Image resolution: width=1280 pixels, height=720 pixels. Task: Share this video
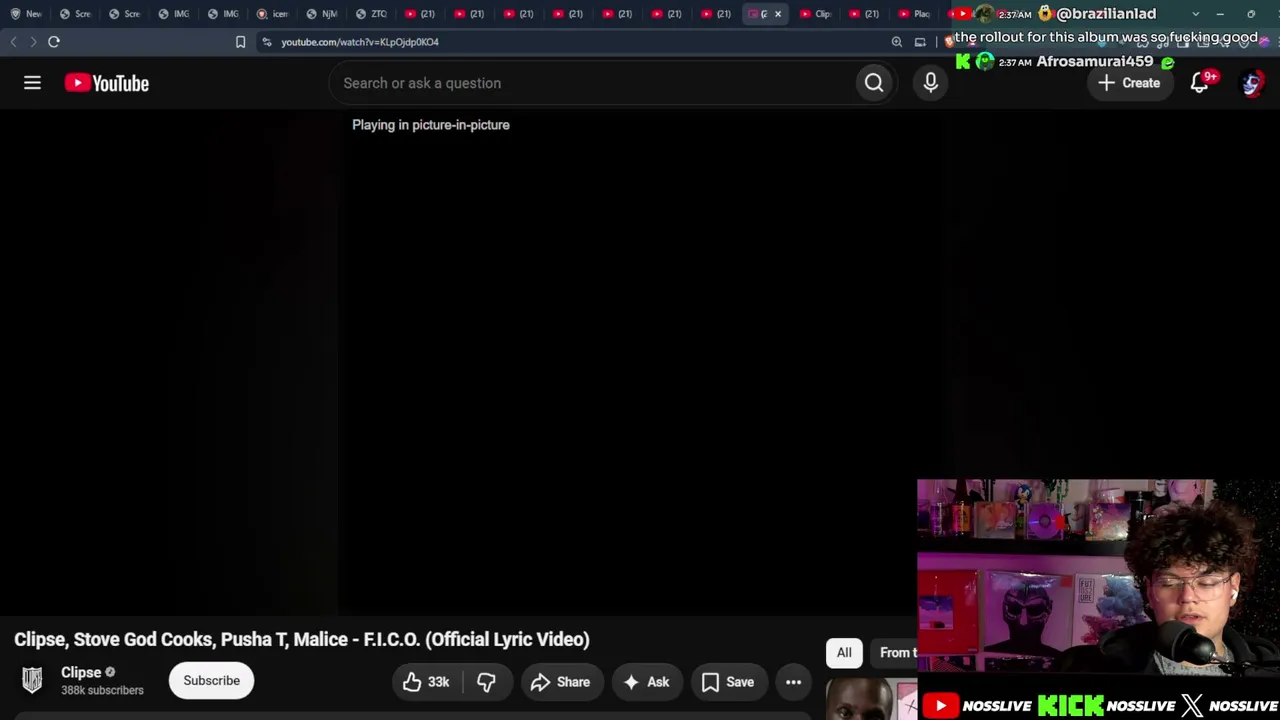tap(561, 682)
